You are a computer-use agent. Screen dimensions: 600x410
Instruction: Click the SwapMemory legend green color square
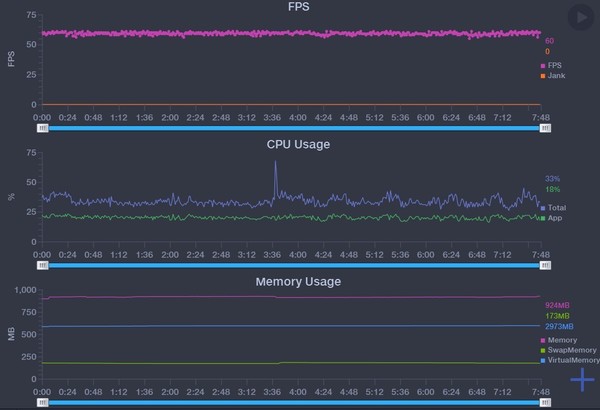click(543, 351)
